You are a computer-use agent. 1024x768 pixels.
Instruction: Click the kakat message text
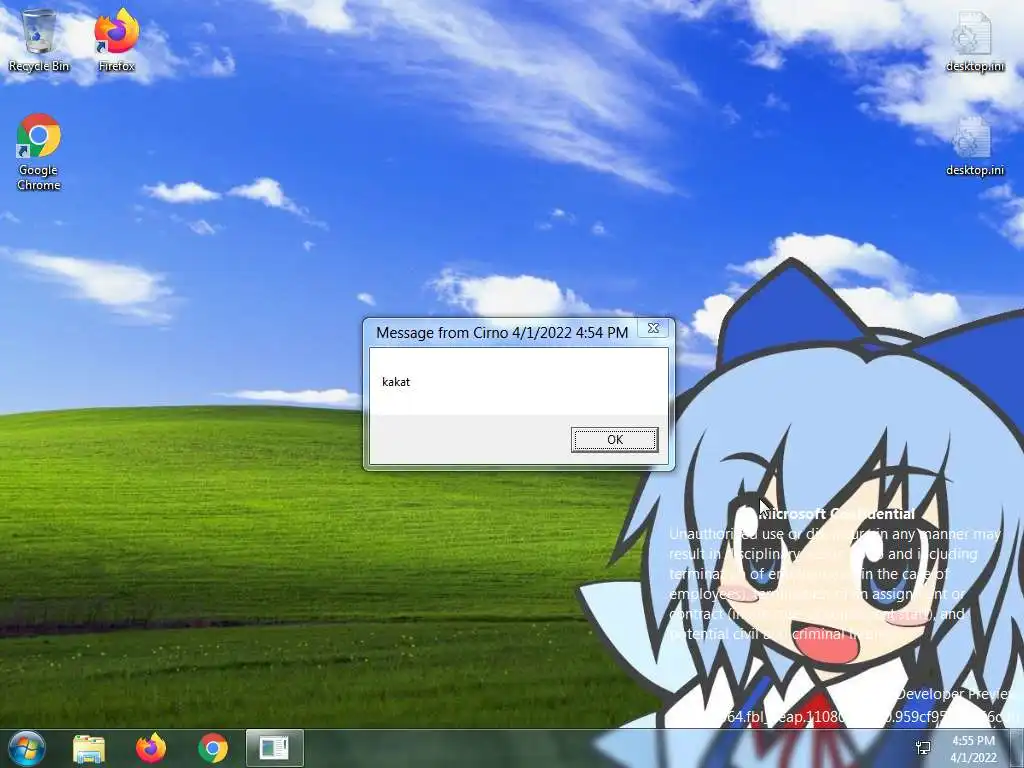point(396,382)
